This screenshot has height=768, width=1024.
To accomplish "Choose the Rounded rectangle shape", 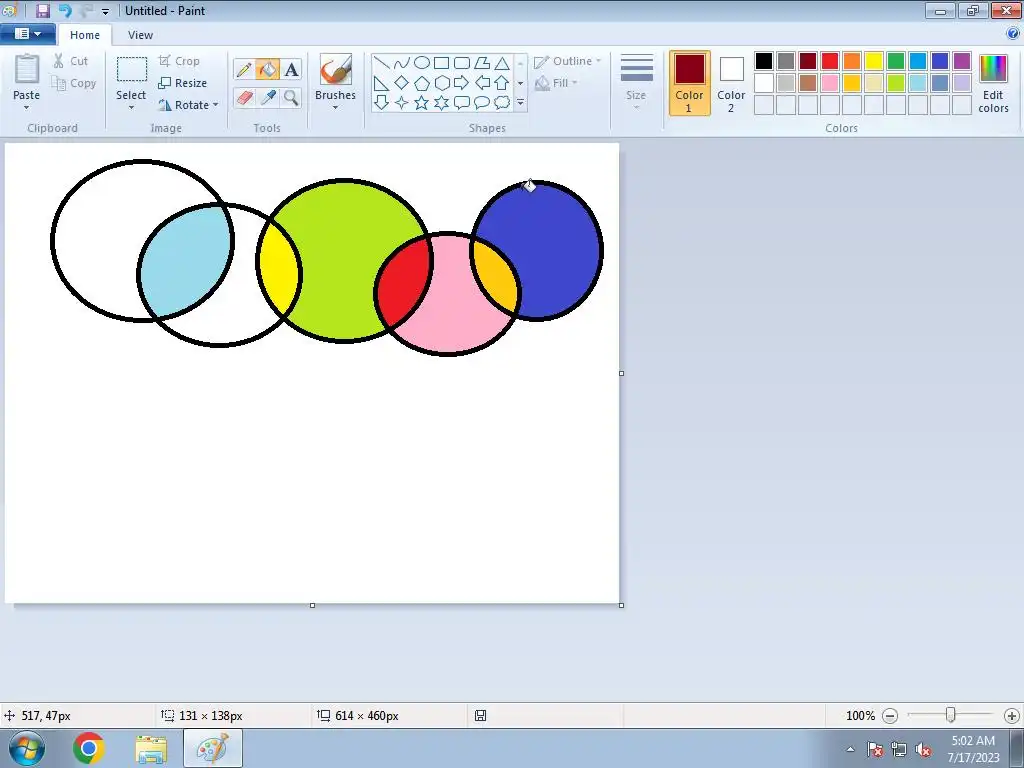I will click(x=462, y=63).
